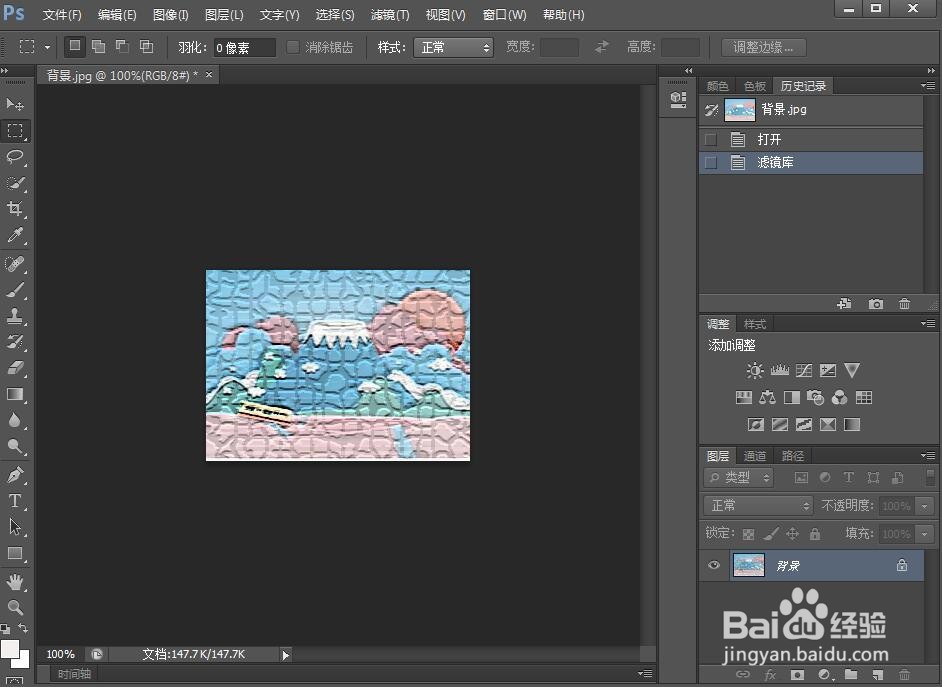Select the Quick Selection tool

(x=15, y=183)
